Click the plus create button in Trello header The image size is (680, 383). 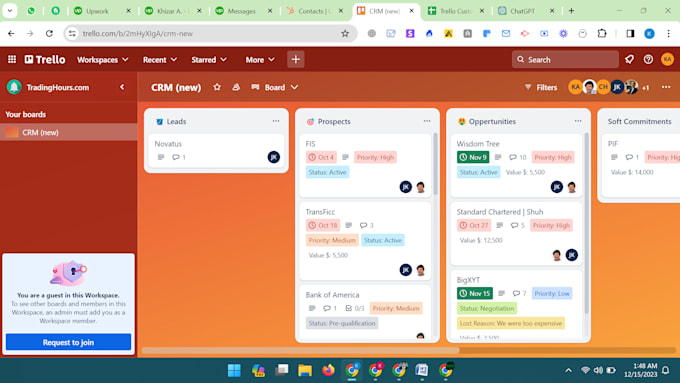point(296,59)
